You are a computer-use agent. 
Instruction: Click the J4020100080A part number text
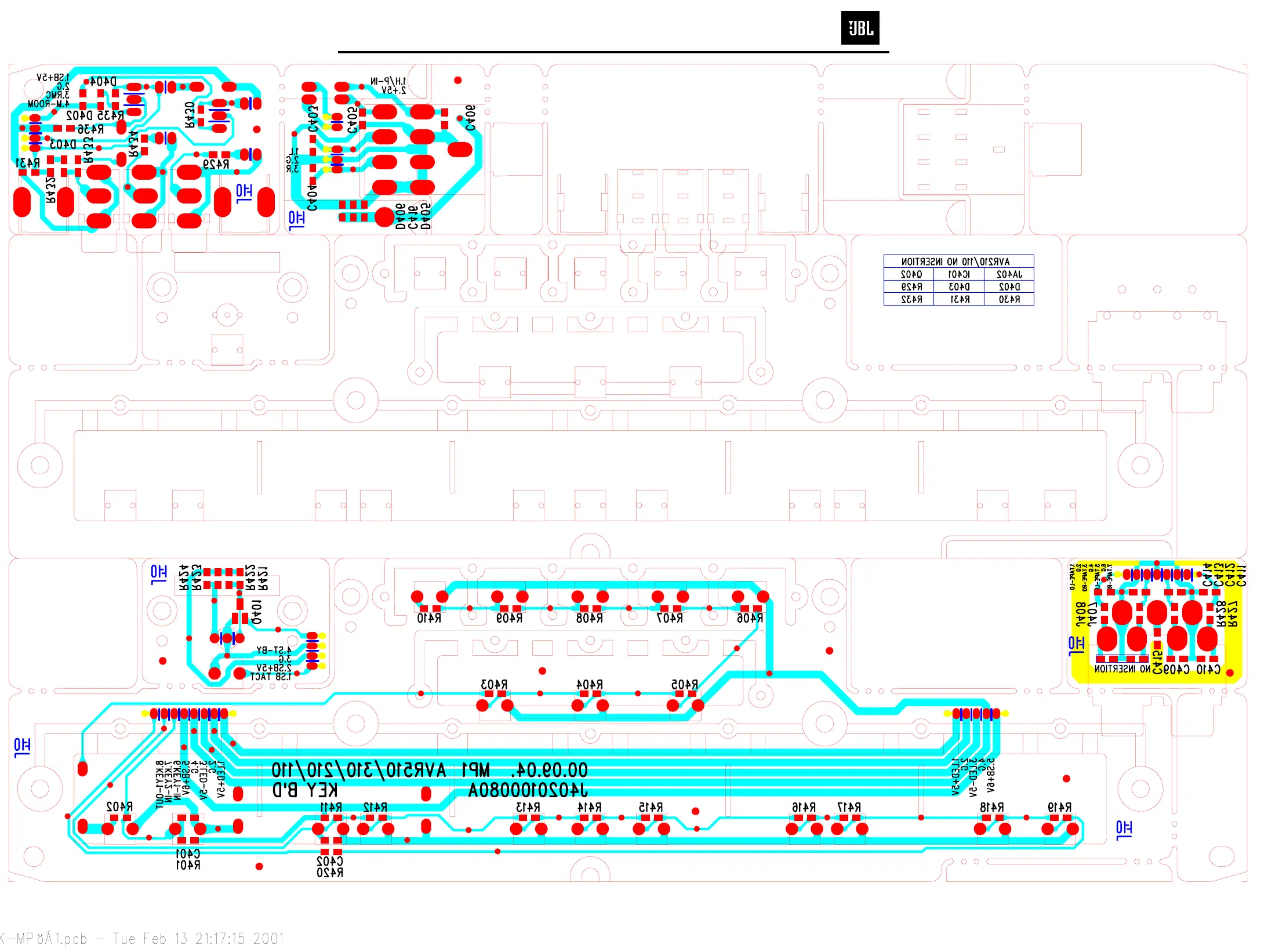click(x=528, y=790)
